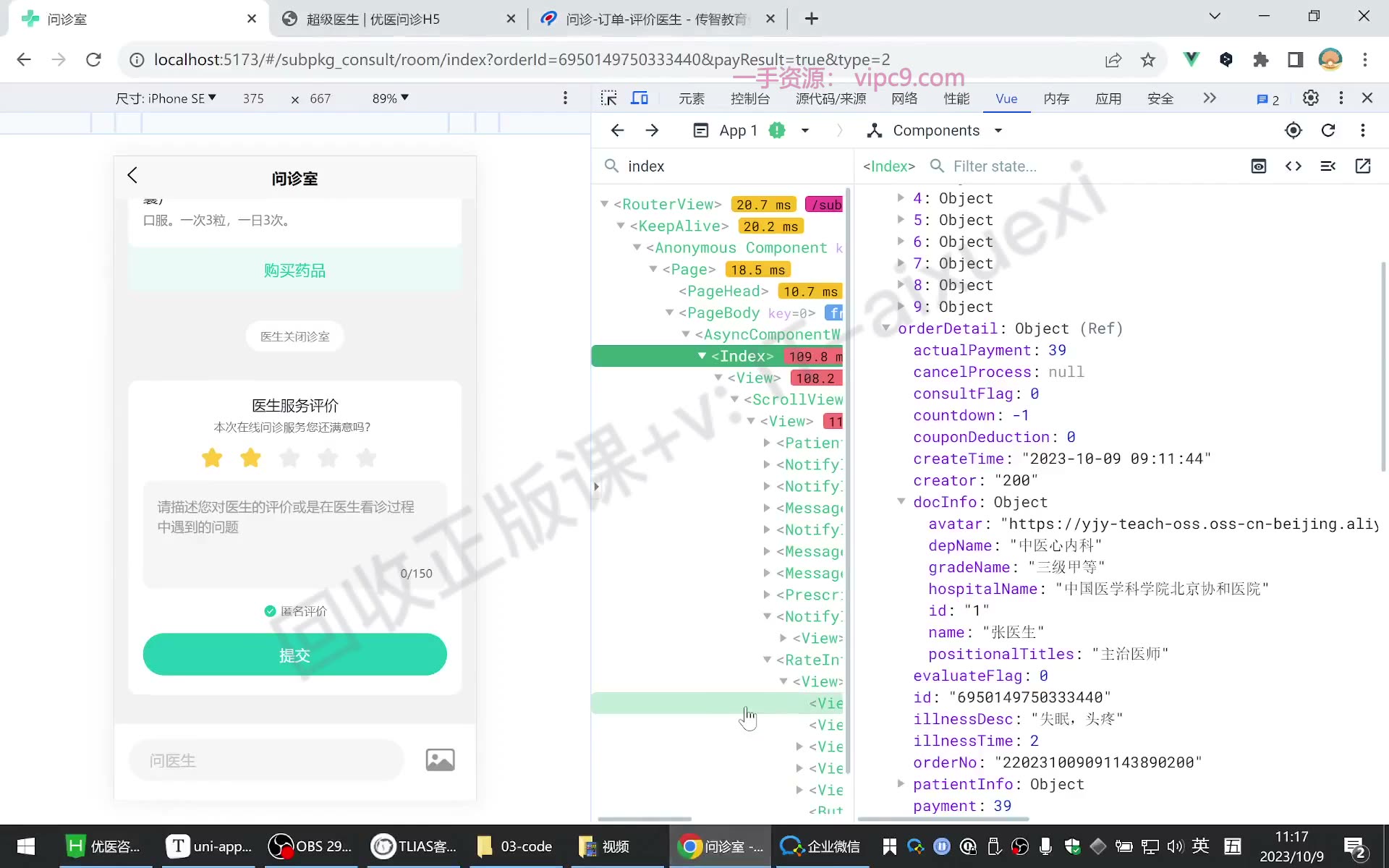Viewport: 1389px width, 868px height.
Task: Click the 购买药品 link
Action: (x=295, y=271)
